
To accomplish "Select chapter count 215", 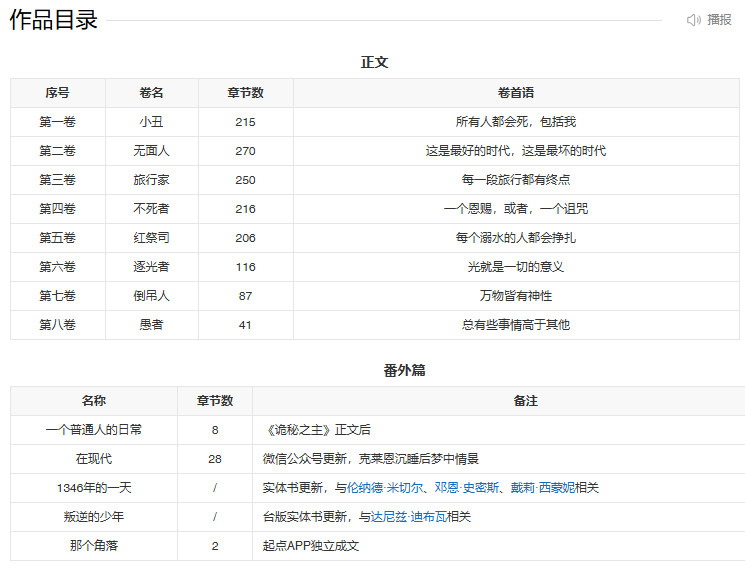I will [x=246, y=122].
